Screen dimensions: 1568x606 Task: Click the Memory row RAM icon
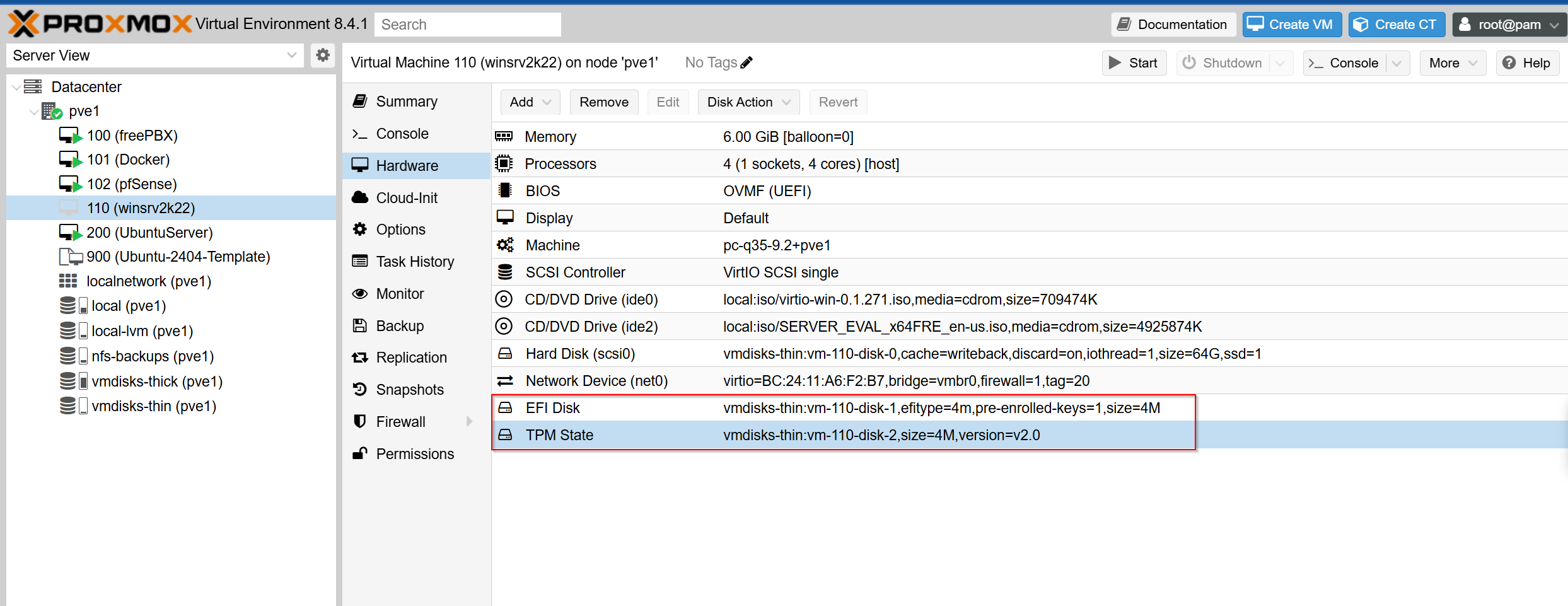coord(504,136)
